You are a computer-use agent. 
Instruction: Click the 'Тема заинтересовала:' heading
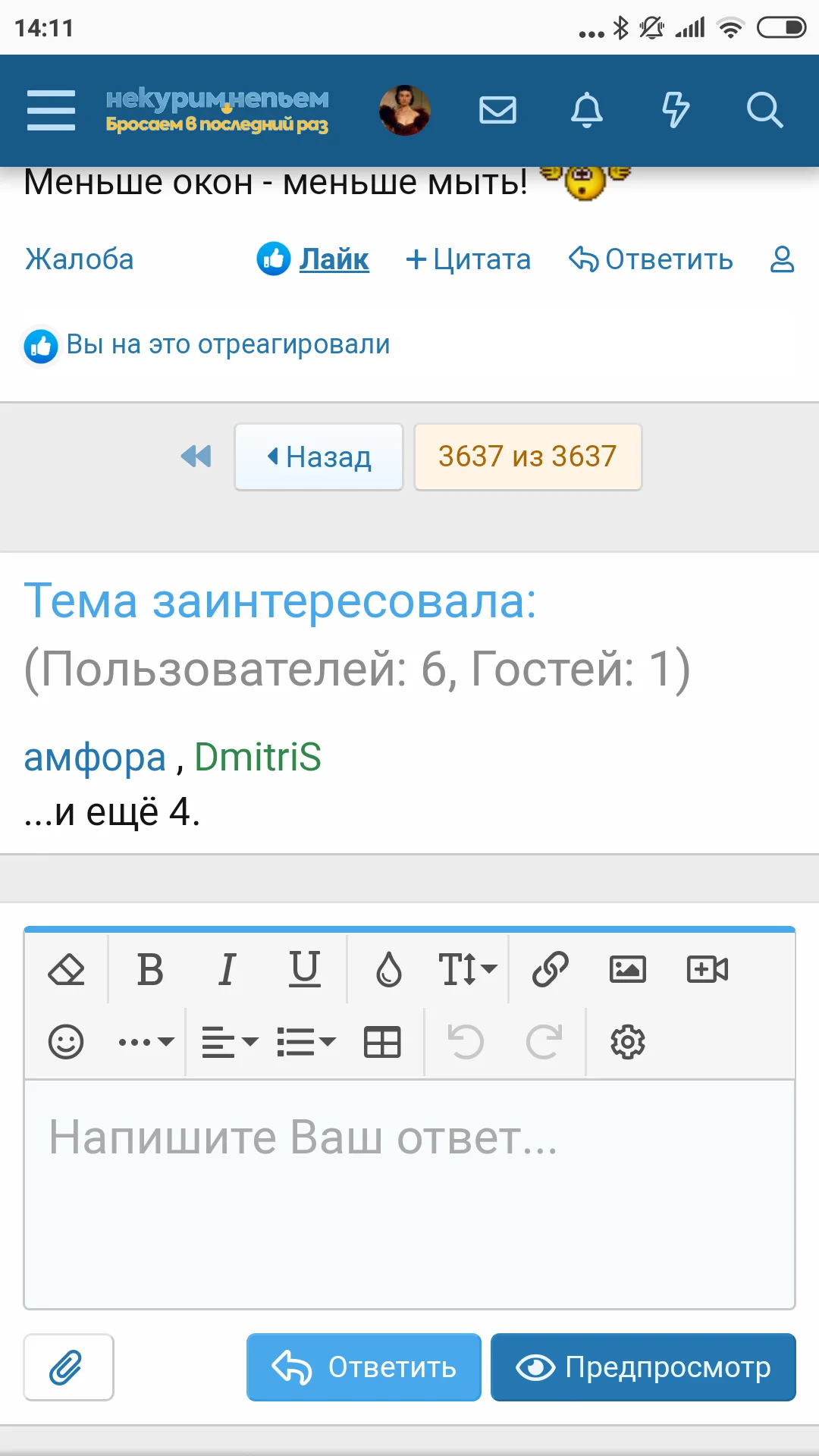coord(280,601)
